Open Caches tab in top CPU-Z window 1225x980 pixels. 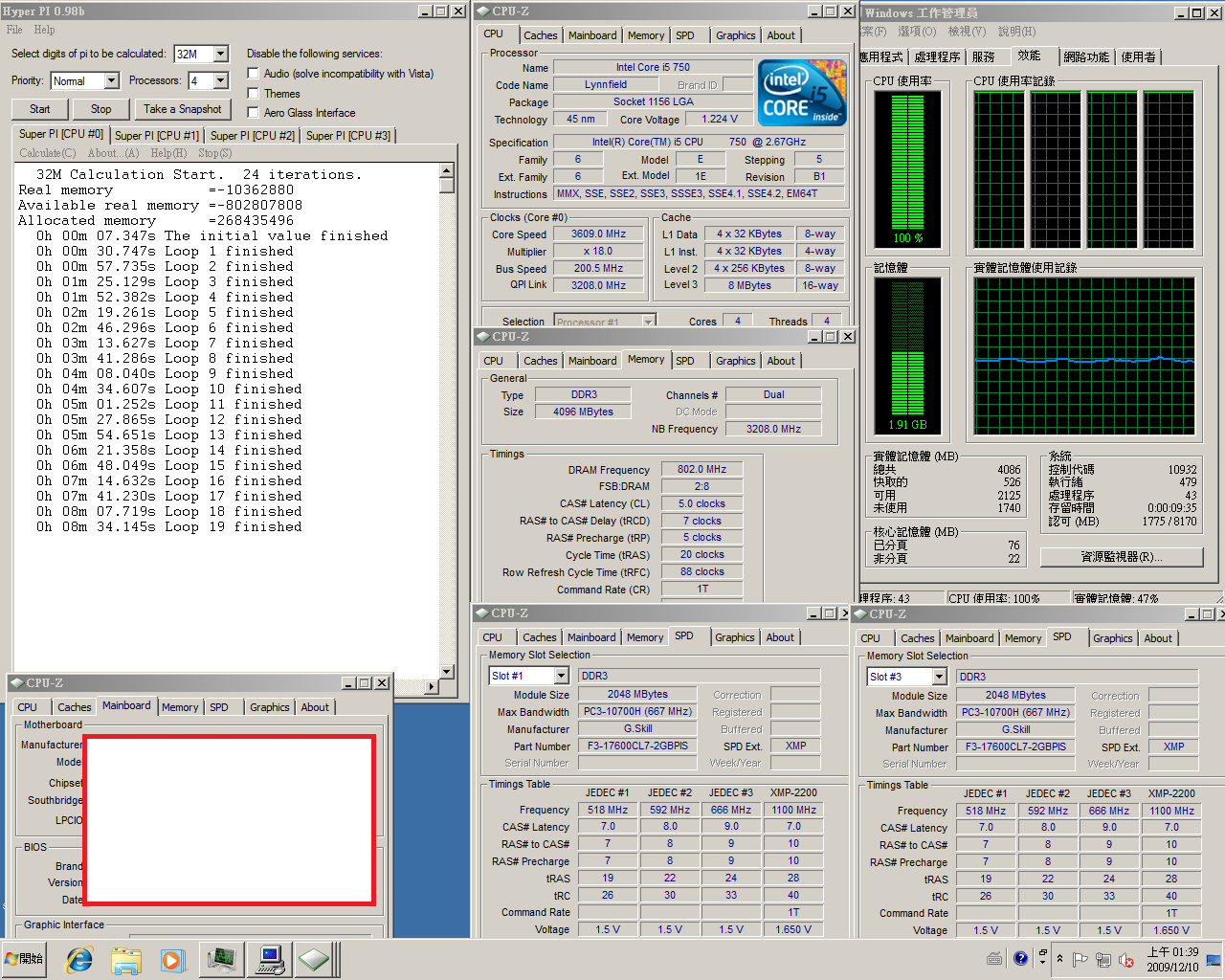tap(540, 35)
